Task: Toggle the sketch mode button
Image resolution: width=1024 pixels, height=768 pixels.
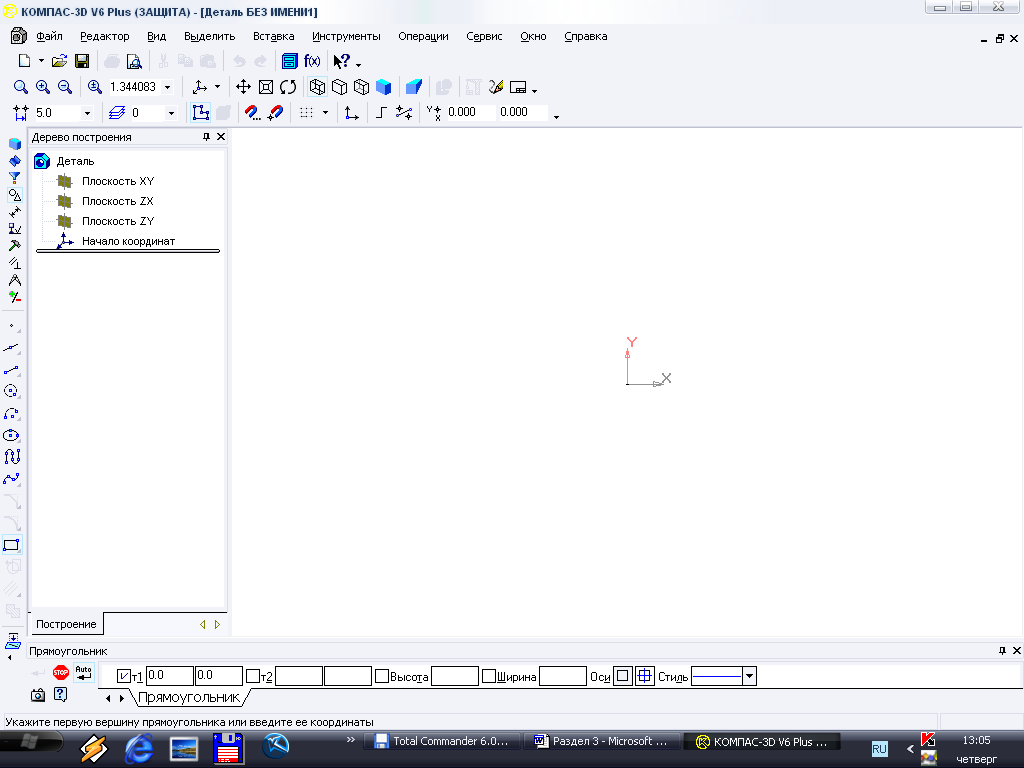Action: coord(200,112)
